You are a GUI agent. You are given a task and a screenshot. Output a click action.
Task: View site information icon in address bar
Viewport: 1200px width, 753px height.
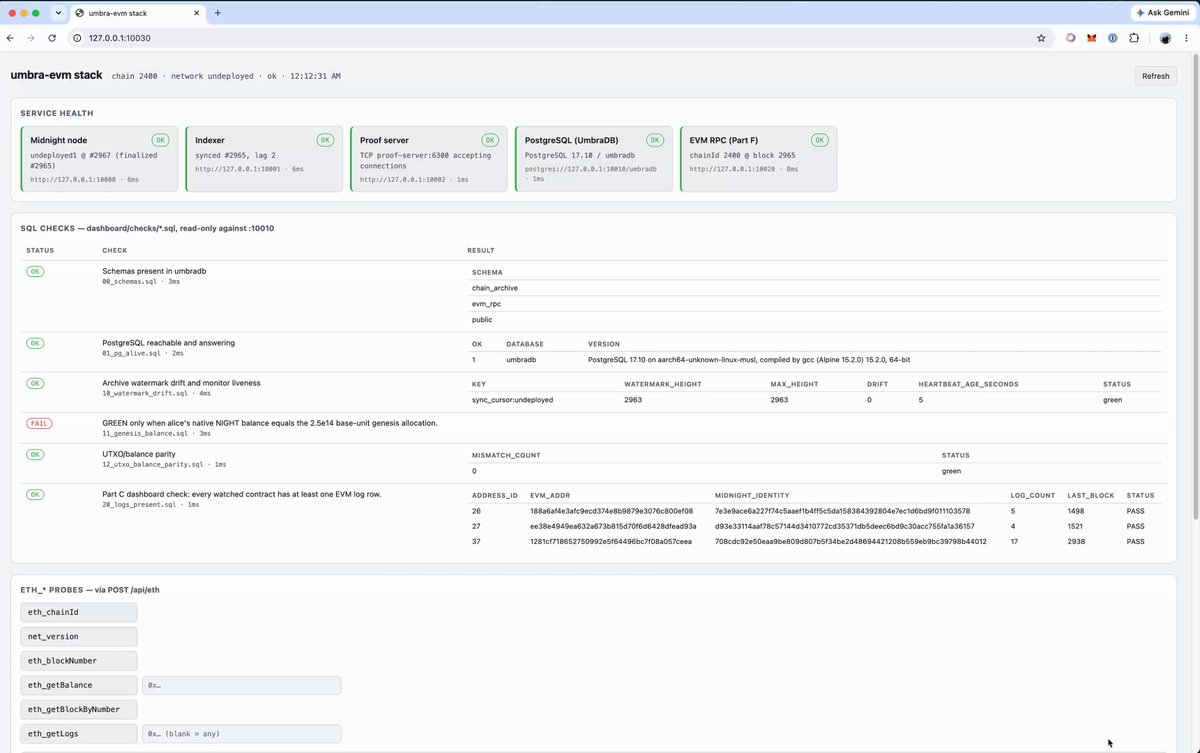[x=77, y=38]
